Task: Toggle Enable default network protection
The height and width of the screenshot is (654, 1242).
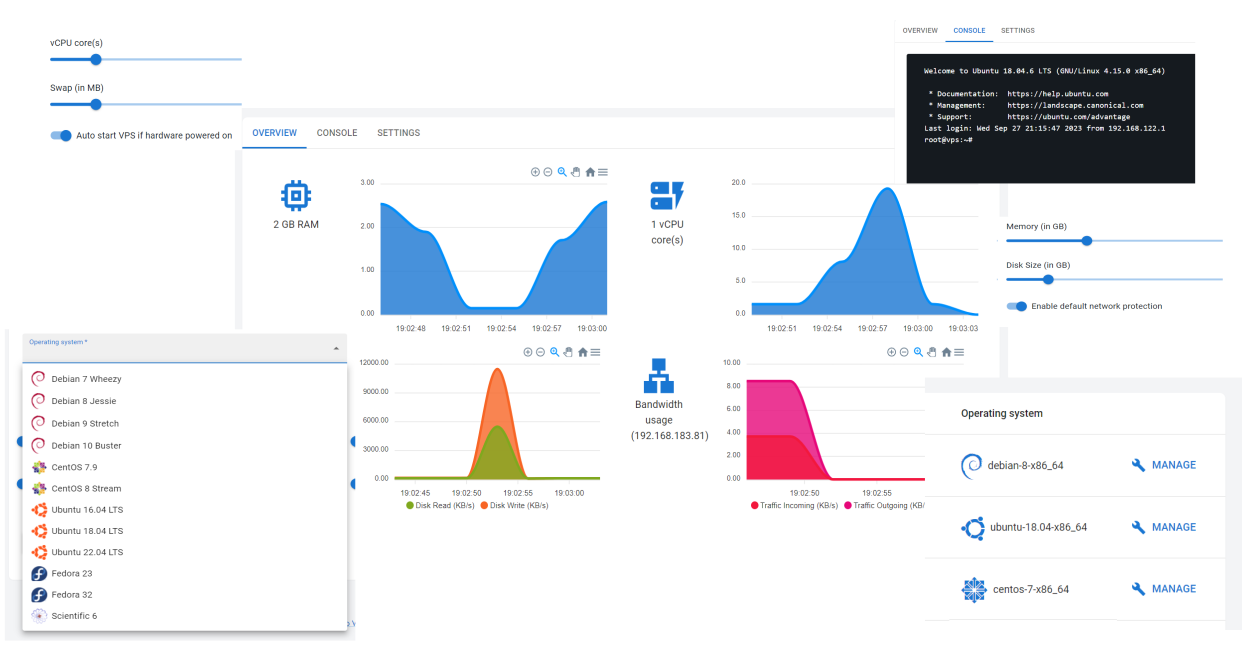Action: (x=1017, y=306)
